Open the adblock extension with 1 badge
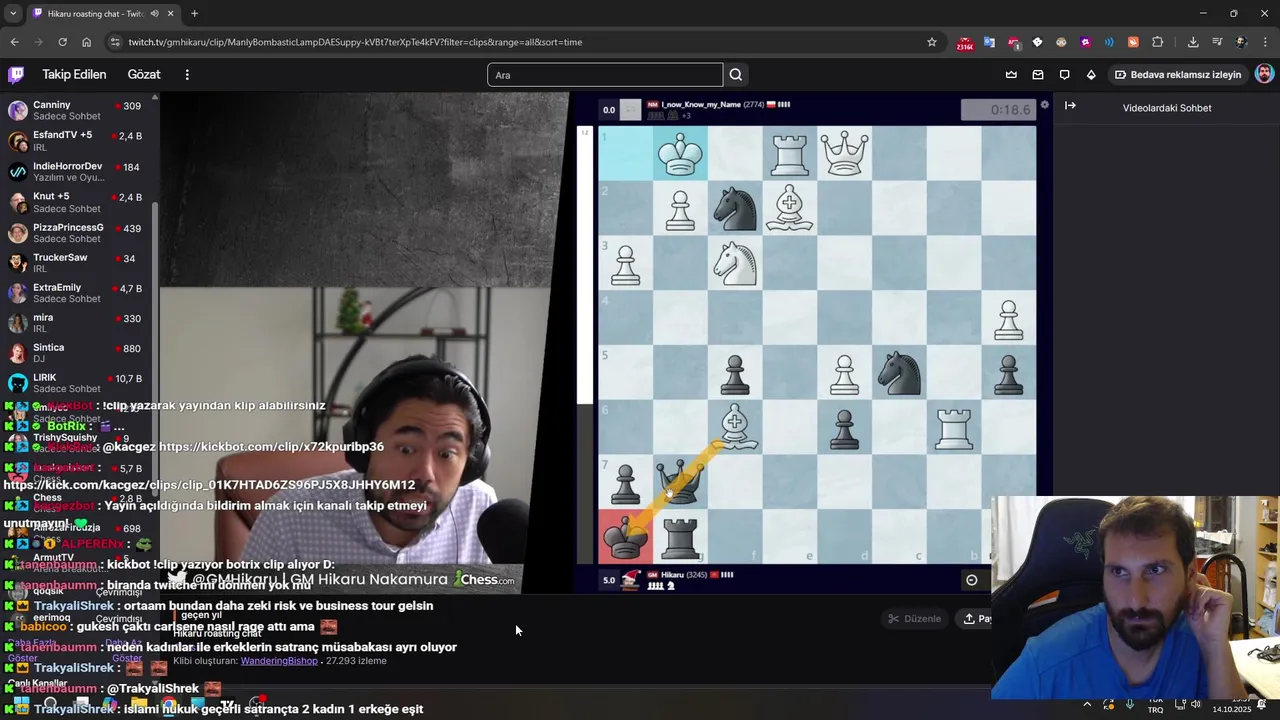1280x720 pixels. coord(1013,42)
